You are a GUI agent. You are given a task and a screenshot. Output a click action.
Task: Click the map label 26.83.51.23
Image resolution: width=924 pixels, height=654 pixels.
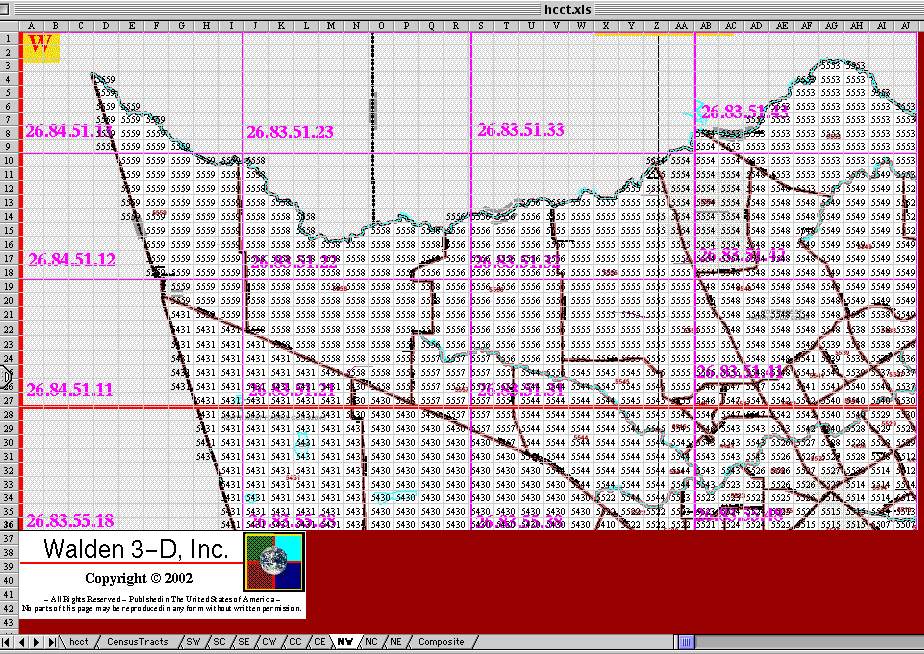click(289, 132)
